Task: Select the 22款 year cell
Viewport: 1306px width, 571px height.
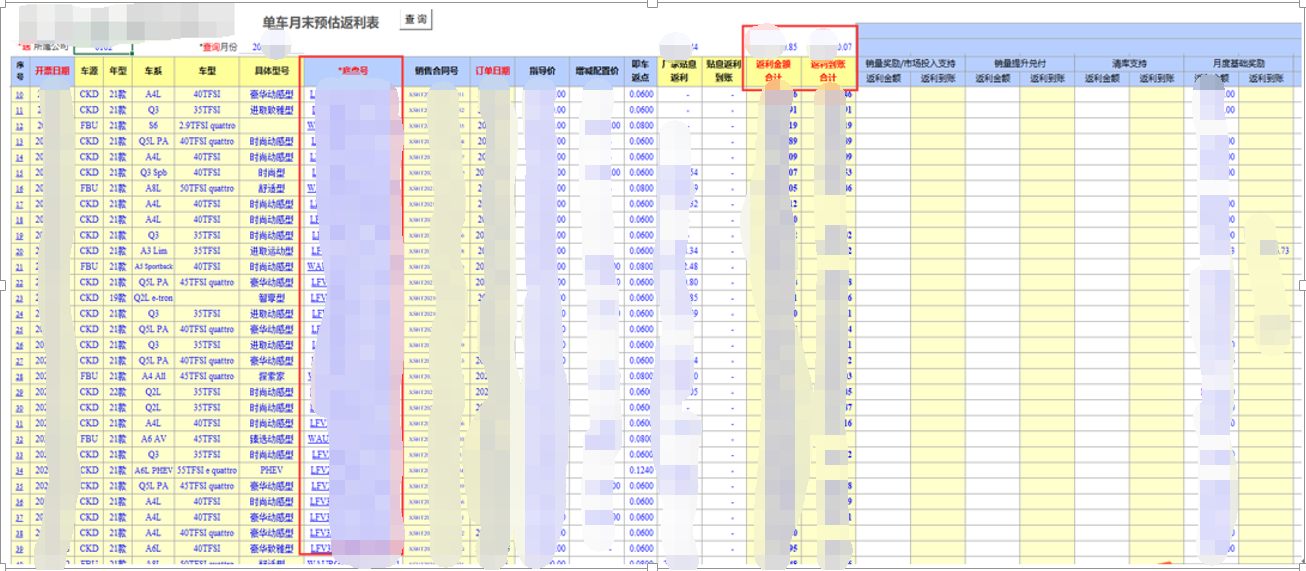Action: 117,392
